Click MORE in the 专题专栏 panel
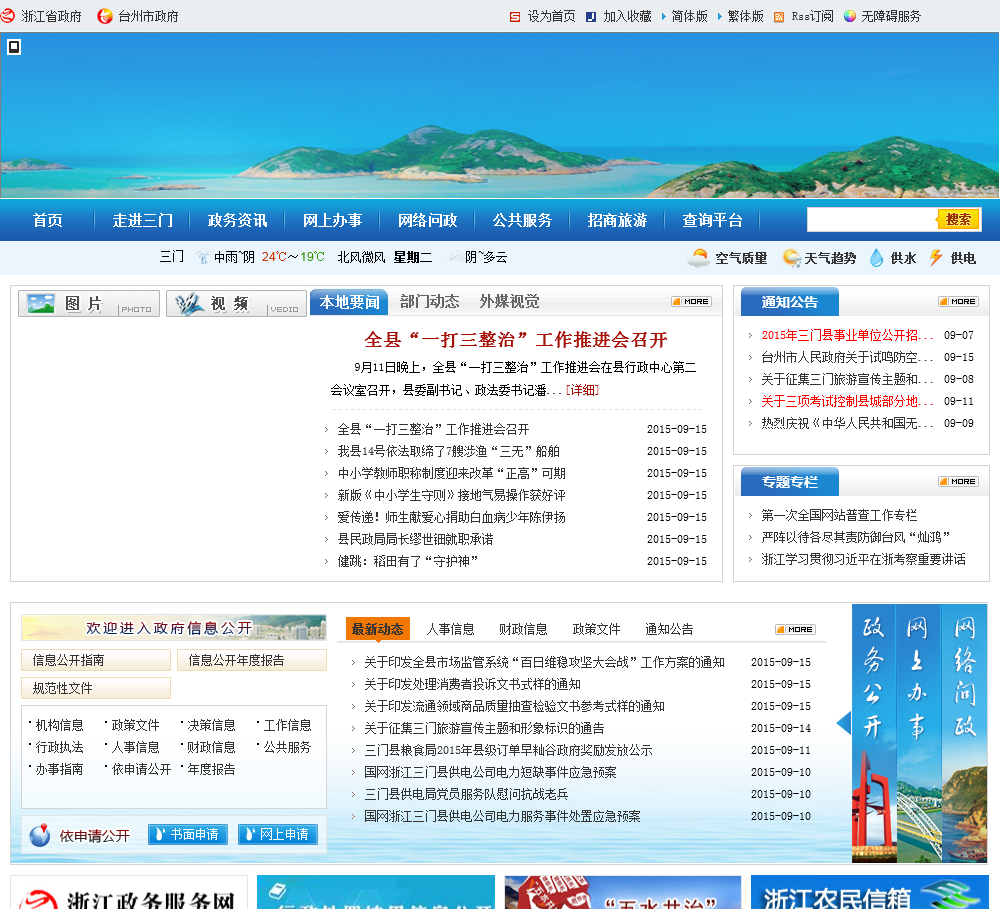 tap(958, 481)
